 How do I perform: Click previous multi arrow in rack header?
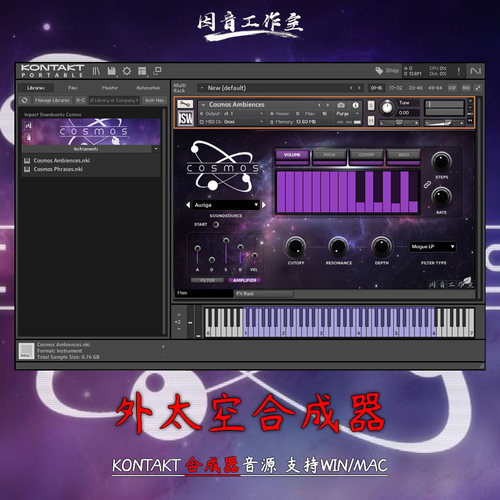pos(351,88)
